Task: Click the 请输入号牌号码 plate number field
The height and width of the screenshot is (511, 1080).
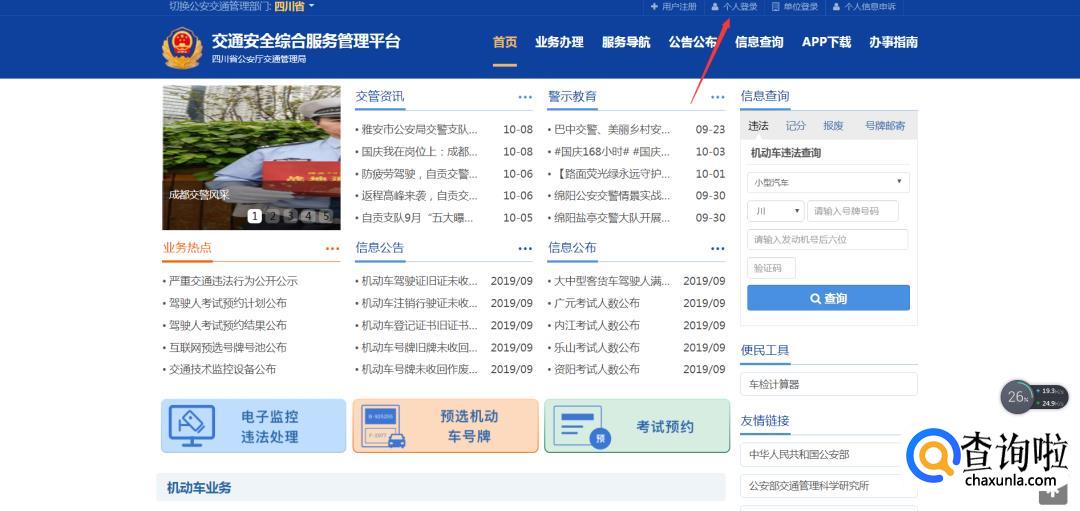Action: pos(853,211)
